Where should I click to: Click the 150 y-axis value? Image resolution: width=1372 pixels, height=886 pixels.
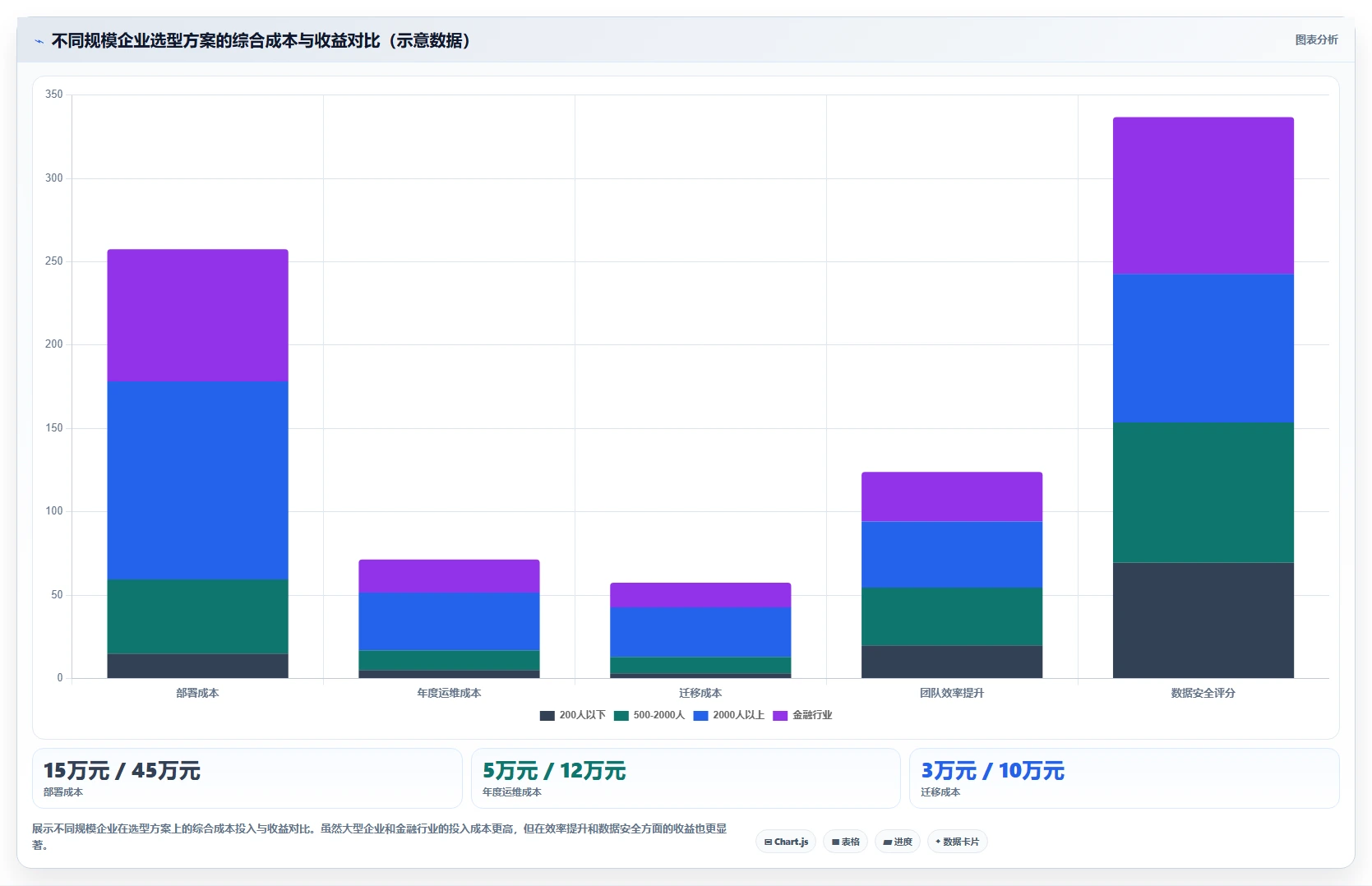pos(54,428)
